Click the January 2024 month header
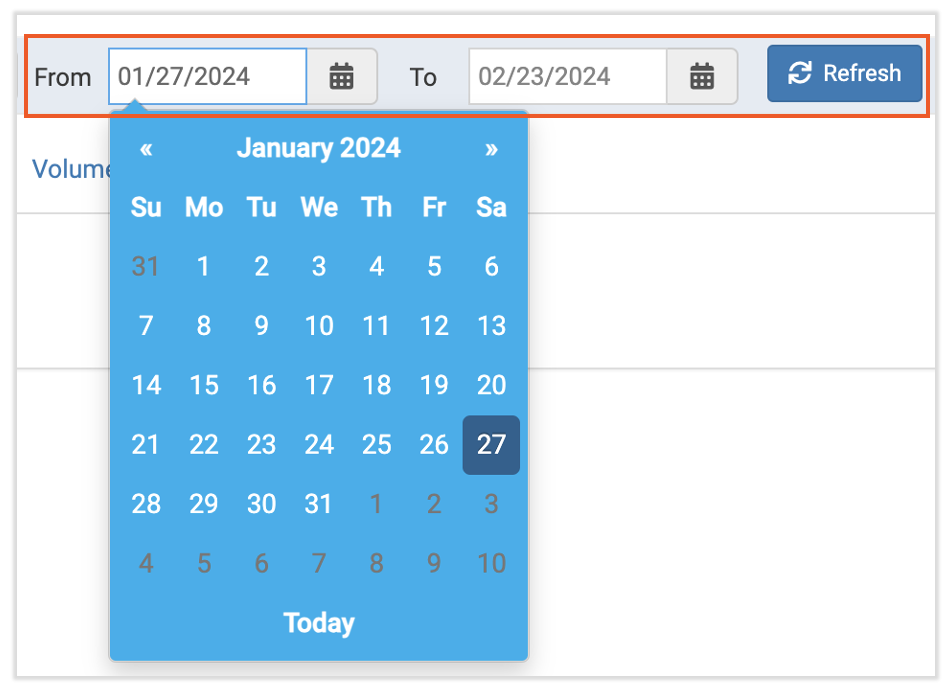Image resolution: width=948 pixels, height=690 pixels. pyautogui.click(x=318, y=149)
